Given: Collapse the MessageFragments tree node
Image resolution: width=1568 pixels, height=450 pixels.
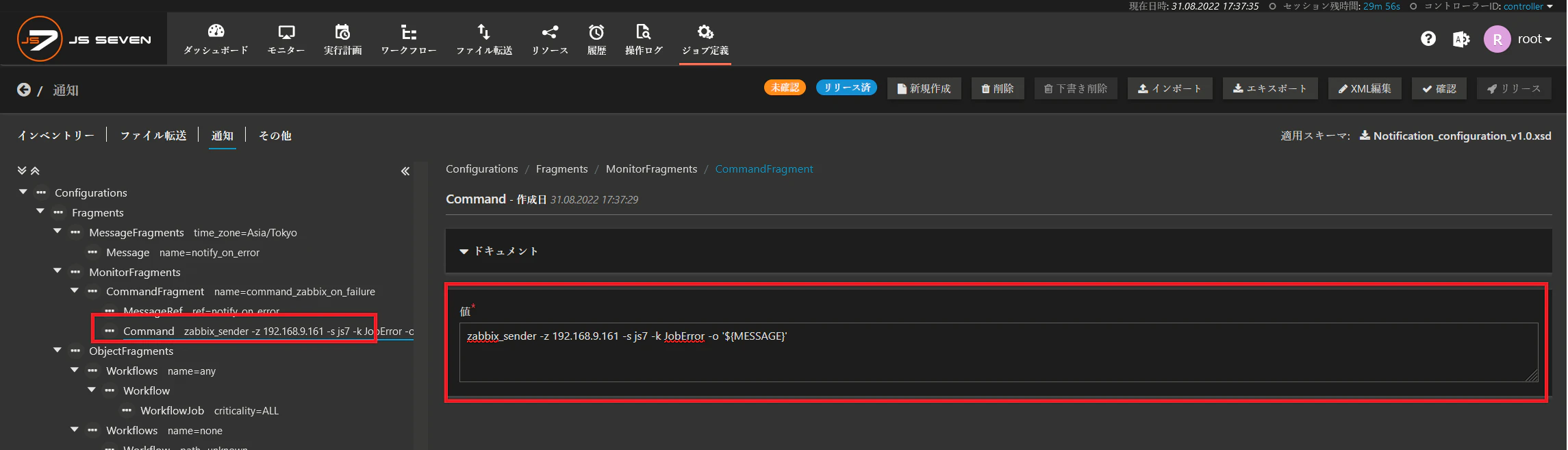Looking at the screenshot, I should click(x=58, y=232).
